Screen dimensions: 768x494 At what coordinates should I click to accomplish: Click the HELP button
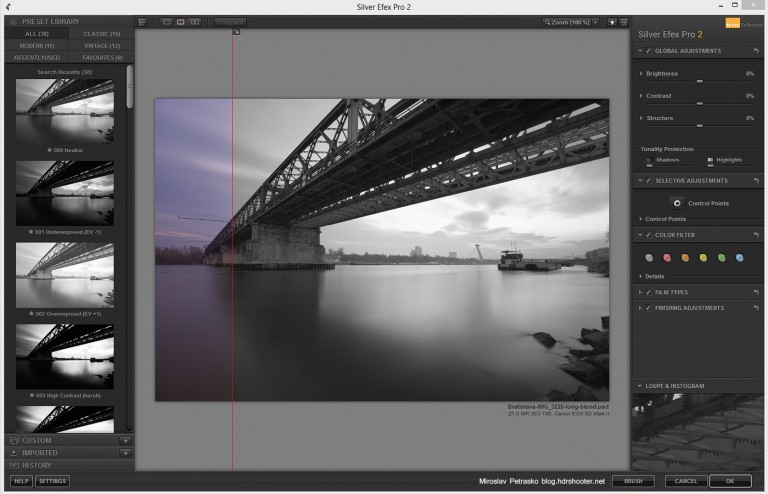(21, 481)
